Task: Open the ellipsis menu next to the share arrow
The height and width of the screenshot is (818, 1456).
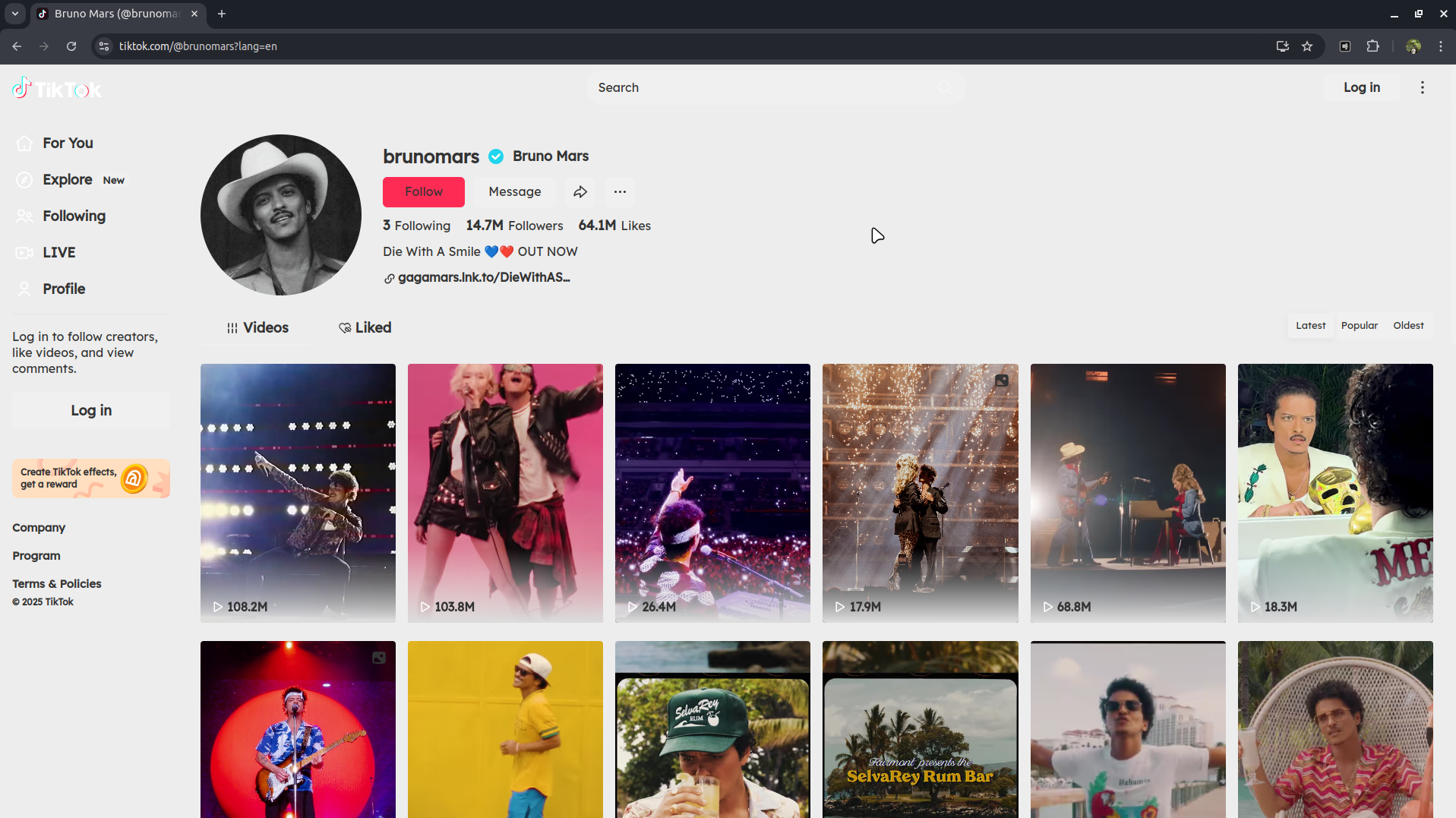Action: click(x=620, y=191)
